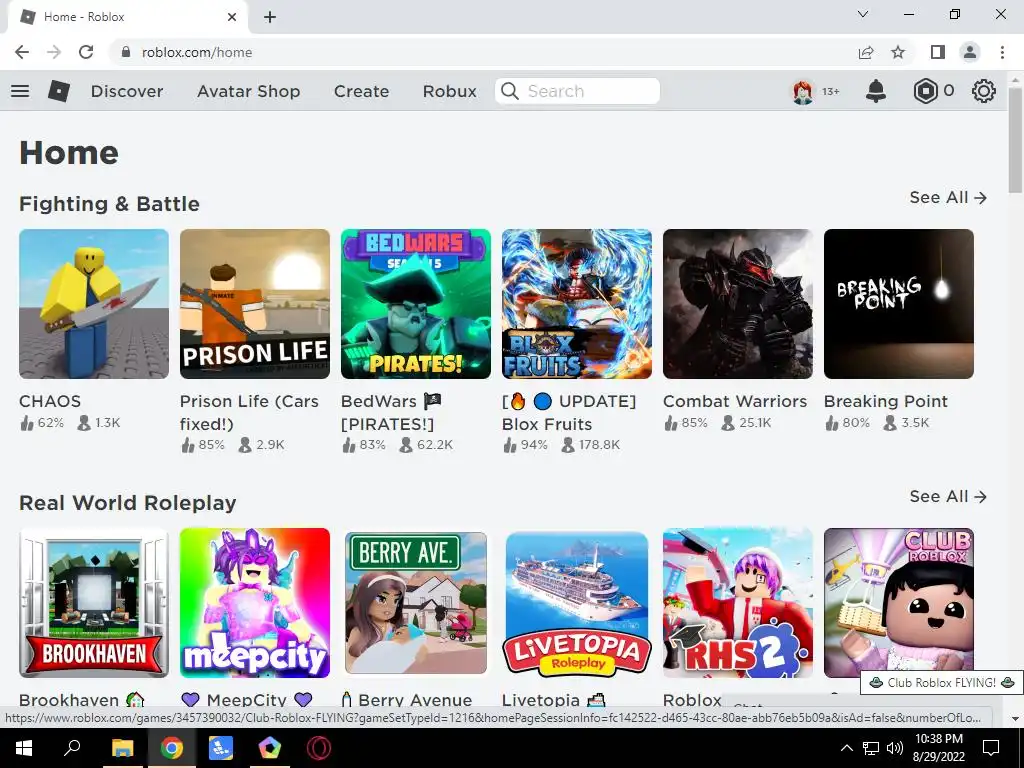This screenshot has height=768, width=1024.
Task: Click the BedWars [PIRATES!] title
Action: point(391,413)
